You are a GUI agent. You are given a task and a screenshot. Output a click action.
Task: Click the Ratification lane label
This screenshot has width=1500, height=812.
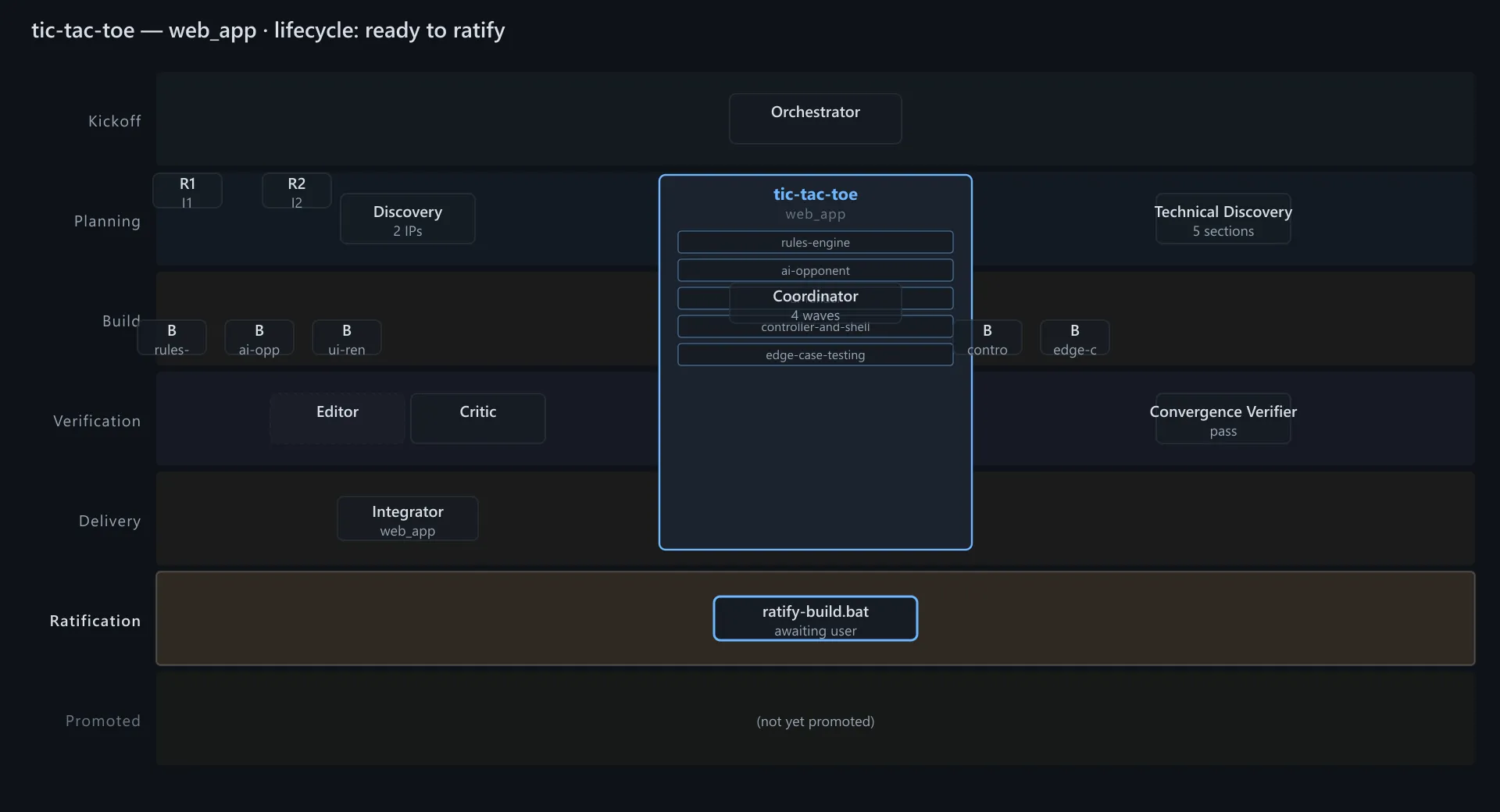tap(95, 621)
